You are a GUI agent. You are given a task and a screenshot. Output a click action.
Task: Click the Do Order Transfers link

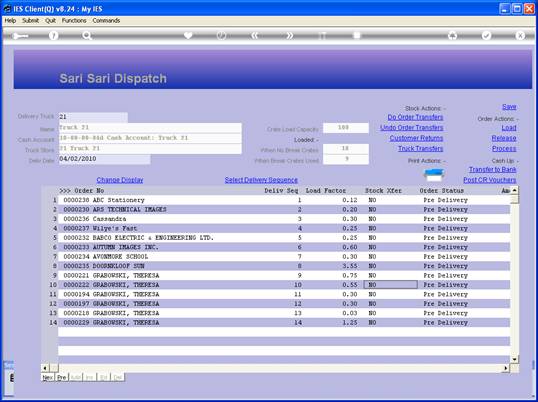point(415,117)
